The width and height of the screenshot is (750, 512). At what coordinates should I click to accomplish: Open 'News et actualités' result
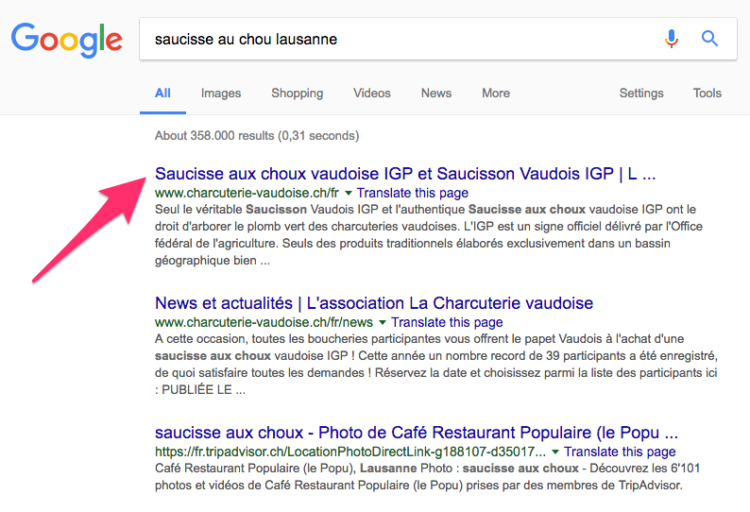pos(374,303)
